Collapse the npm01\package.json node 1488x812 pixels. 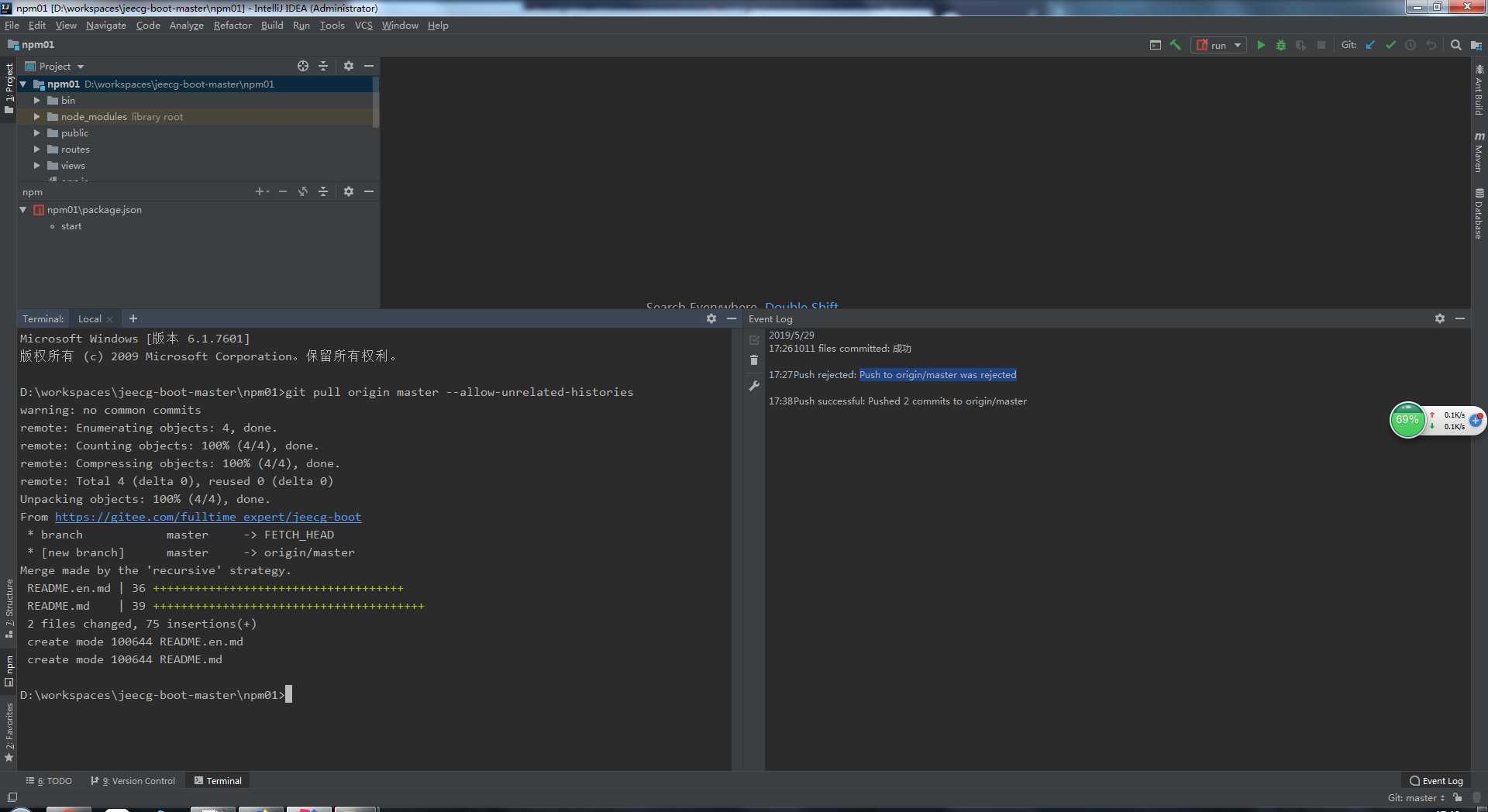click(x=23, y=209)
